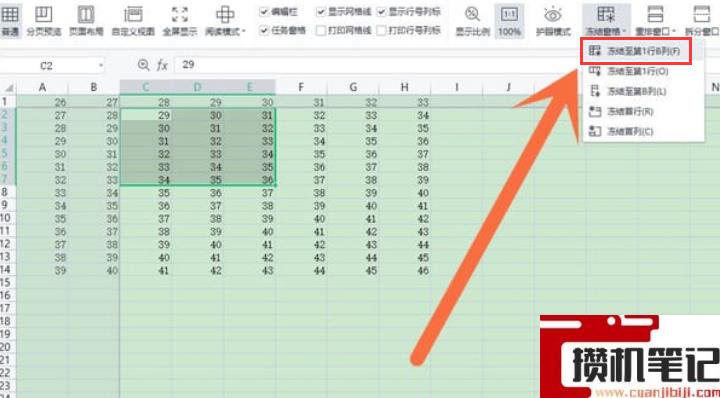Select row 15 header
This screenshot has width=720, height=398.
tap(8, 283)
